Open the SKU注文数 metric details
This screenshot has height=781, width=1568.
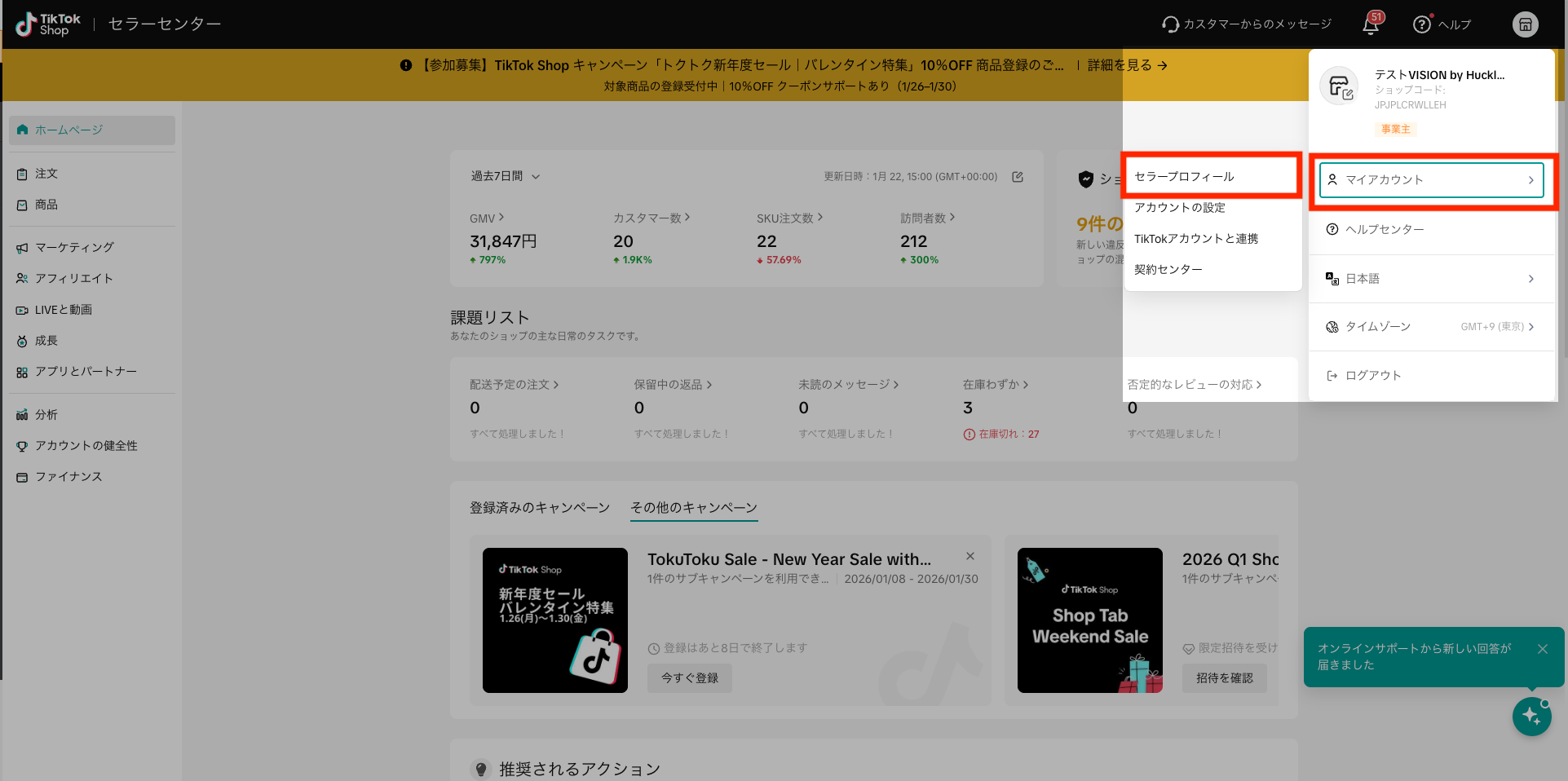[x=789, y=218]
